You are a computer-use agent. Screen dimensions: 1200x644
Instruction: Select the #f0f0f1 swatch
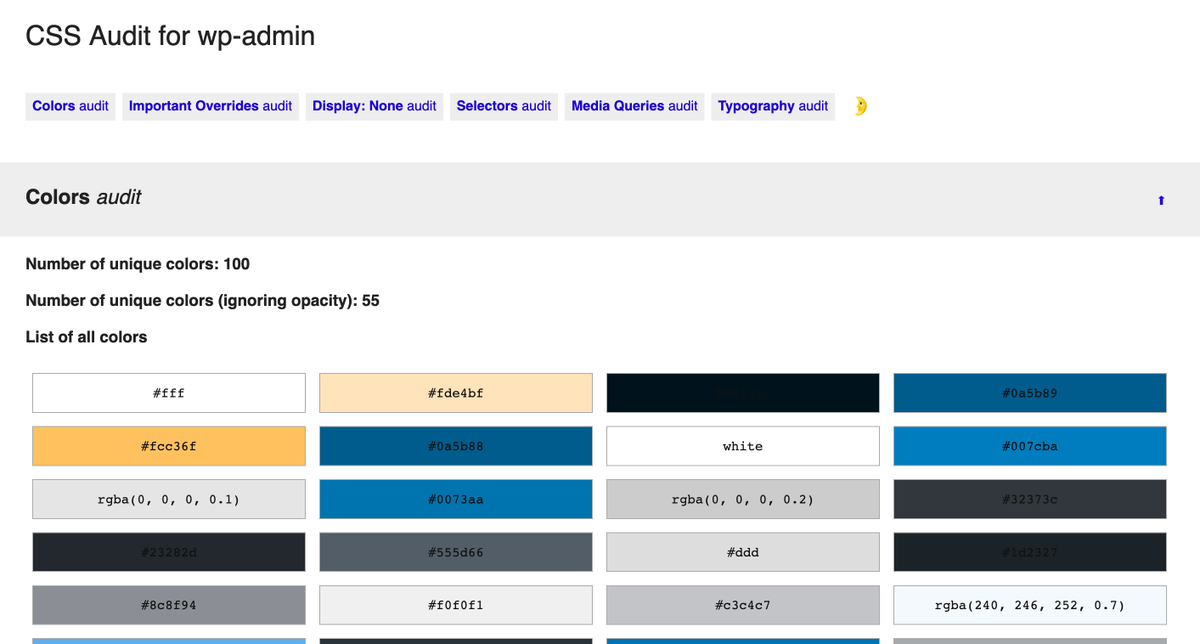tap(456, 605)
